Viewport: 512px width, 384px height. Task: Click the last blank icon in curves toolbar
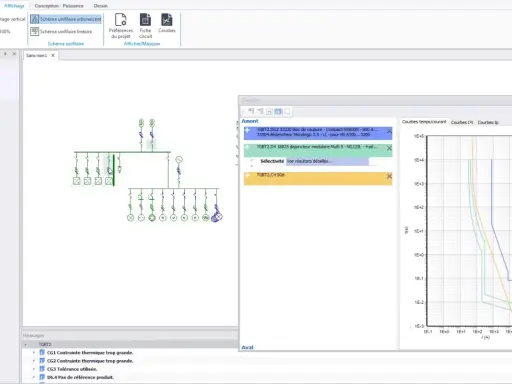[x=287, y=111]
